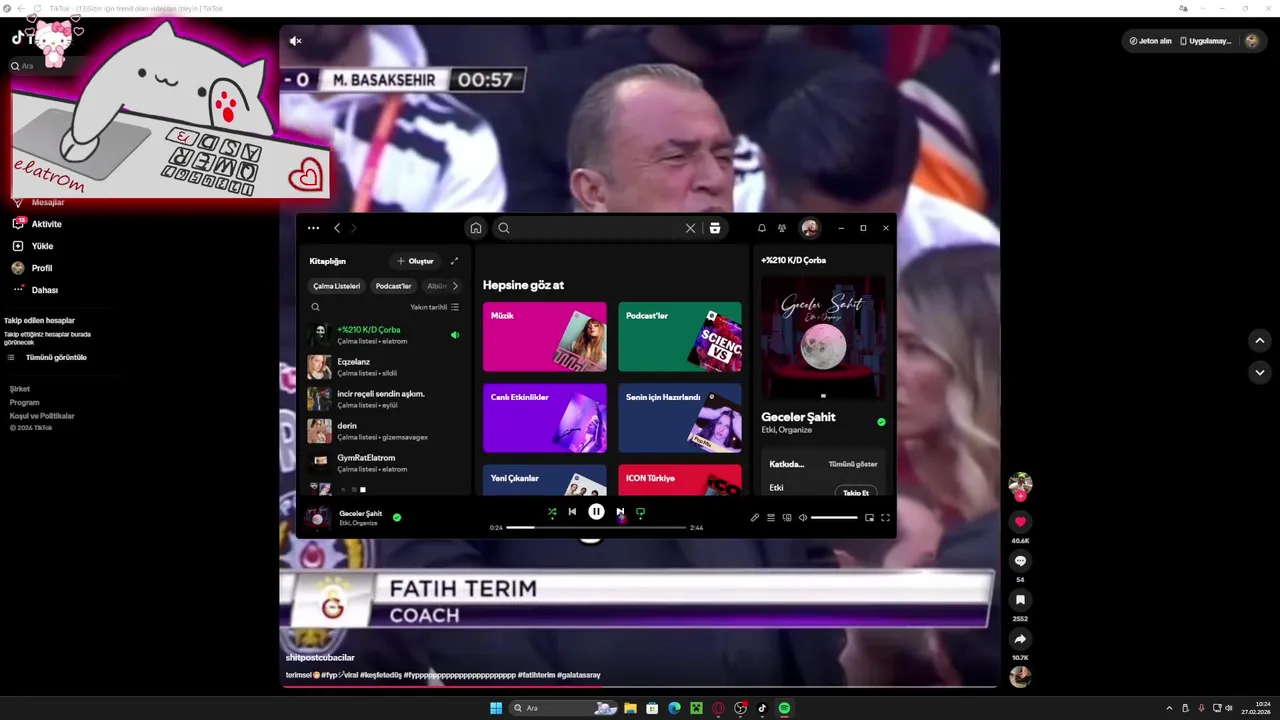Toggle repeat in Spotify player
Screen dimensions: 1280x720
[641, 512]
